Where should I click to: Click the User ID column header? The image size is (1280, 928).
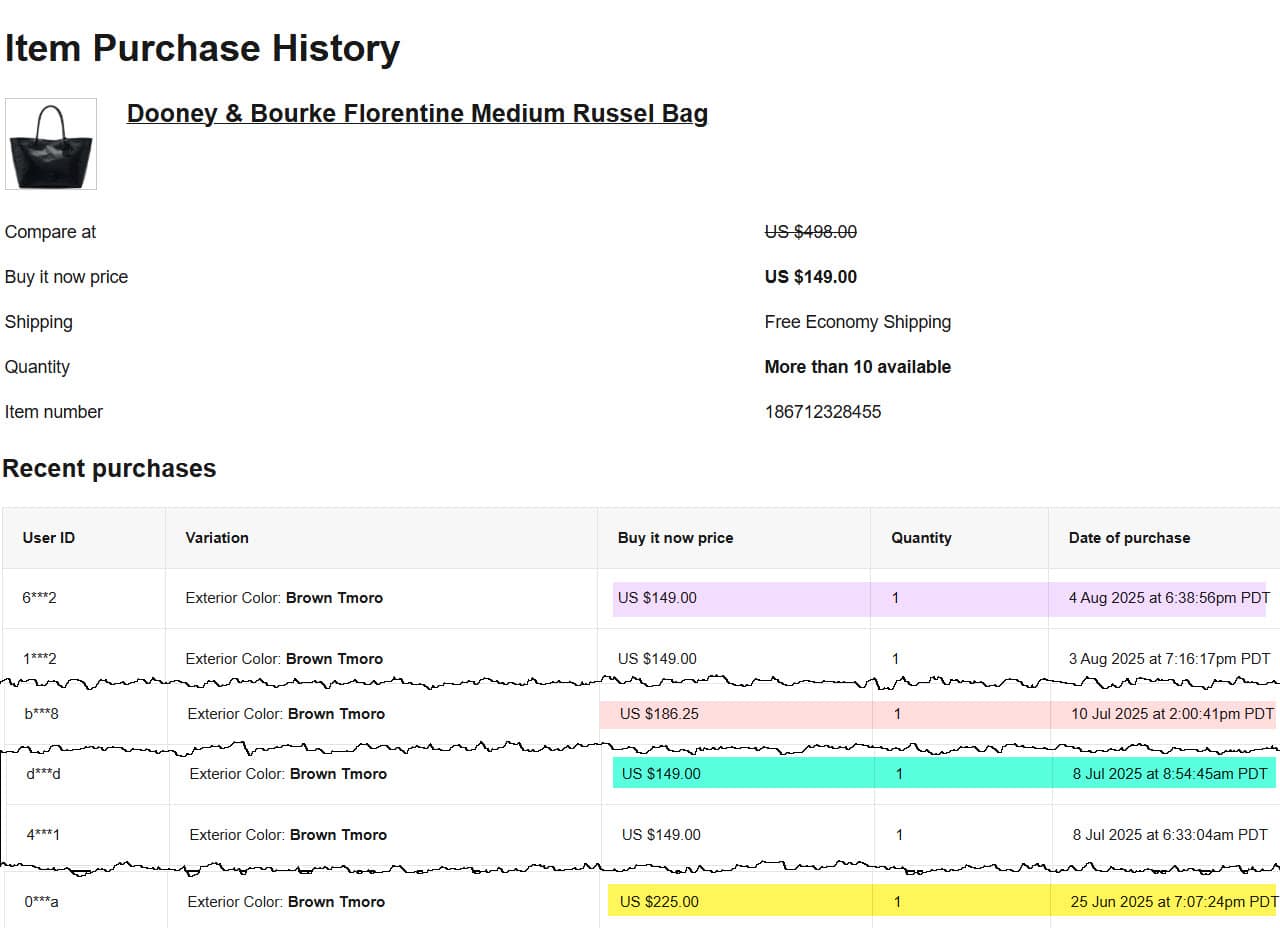point(48,538)
